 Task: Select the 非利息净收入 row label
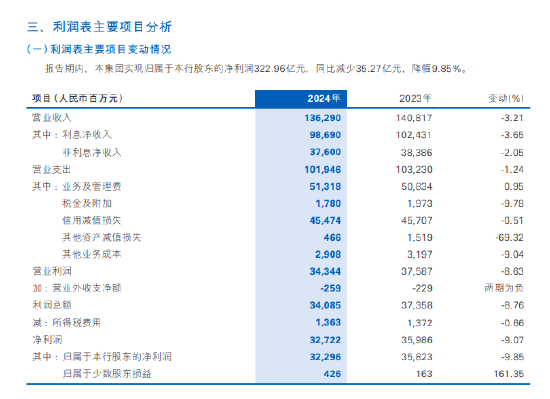92,153
